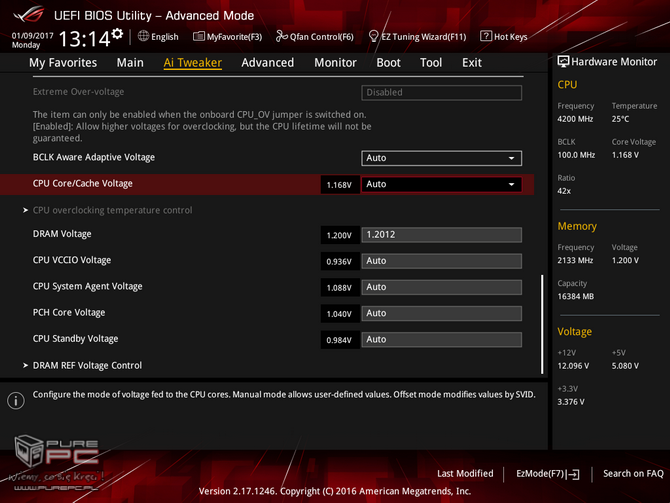Click the 13:14 clock display
The height and width of the screenshot is (503, 670).
(x=85, y=39)
